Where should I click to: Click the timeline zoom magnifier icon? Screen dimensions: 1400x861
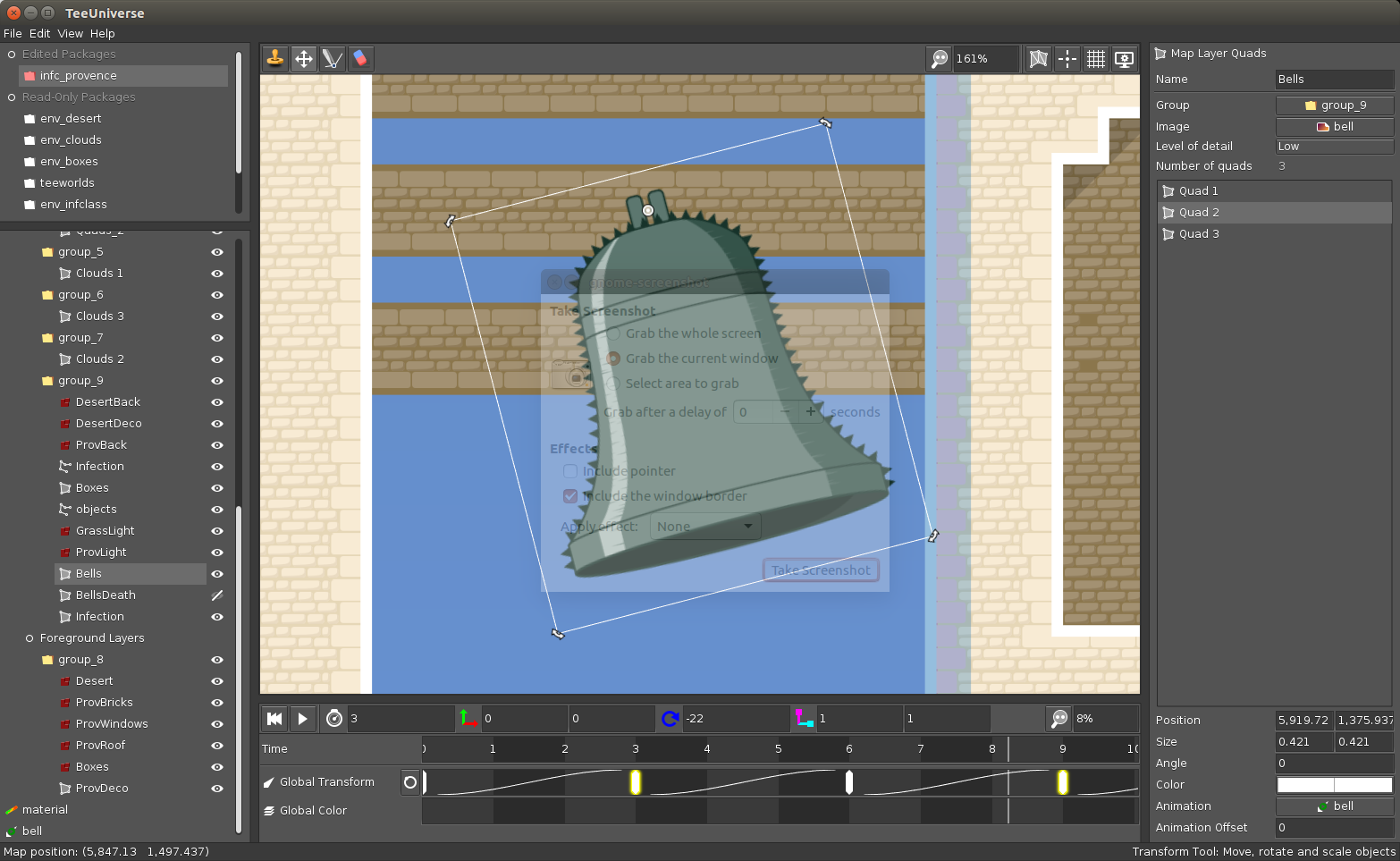(x=1059, y=719)
